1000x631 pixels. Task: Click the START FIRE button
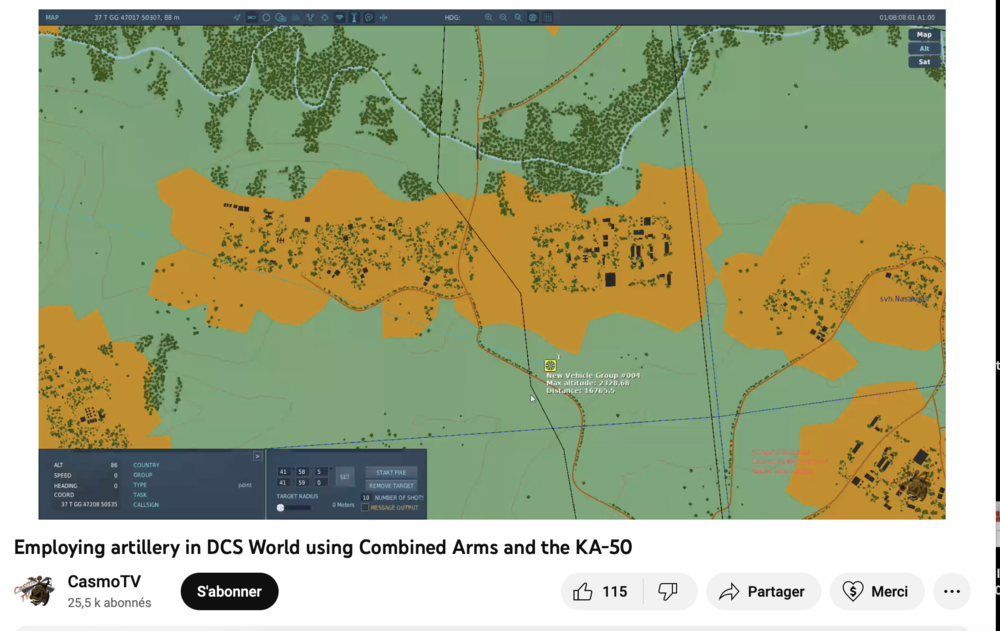392,473
